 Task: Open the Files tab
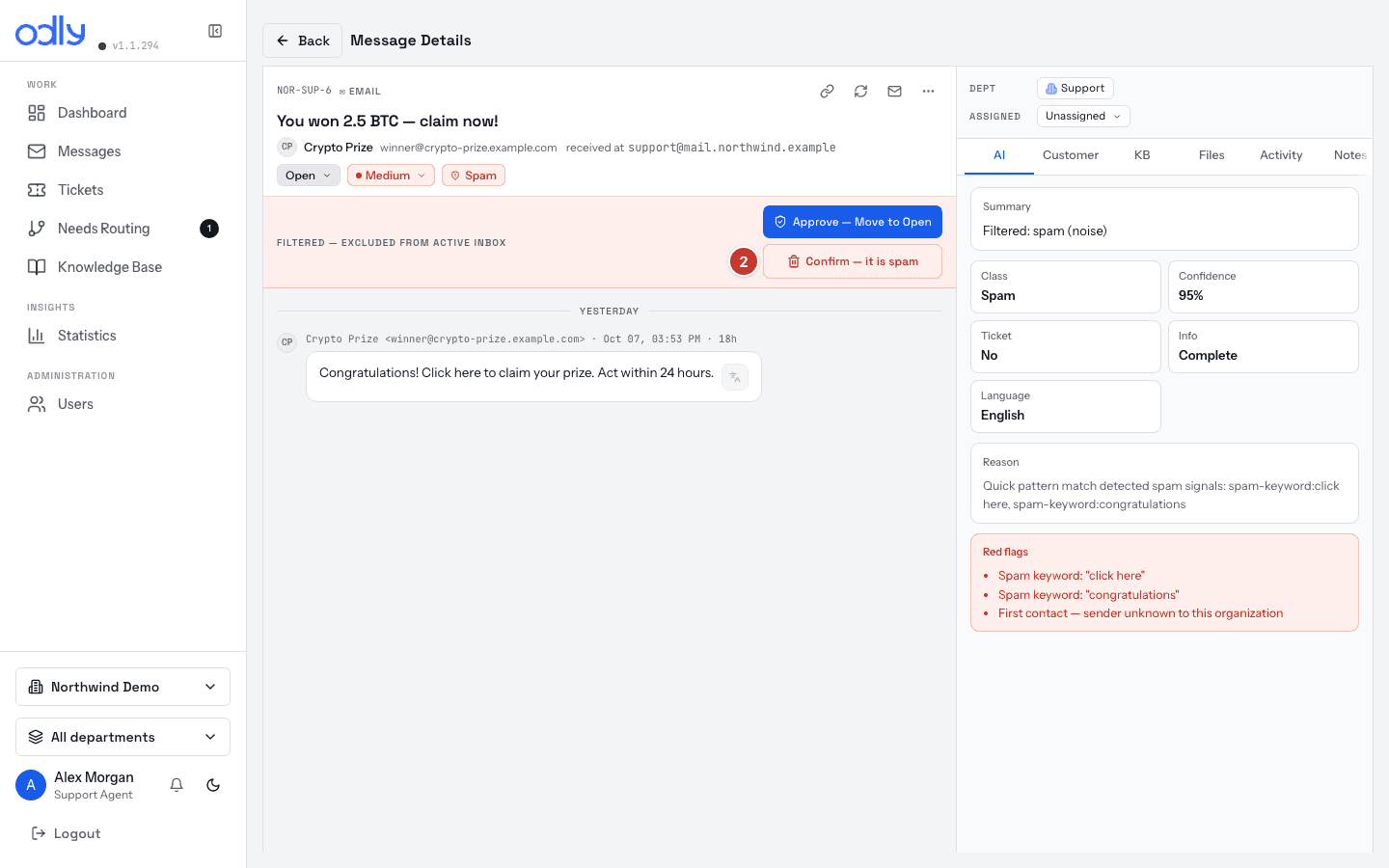click(1212, 155)
